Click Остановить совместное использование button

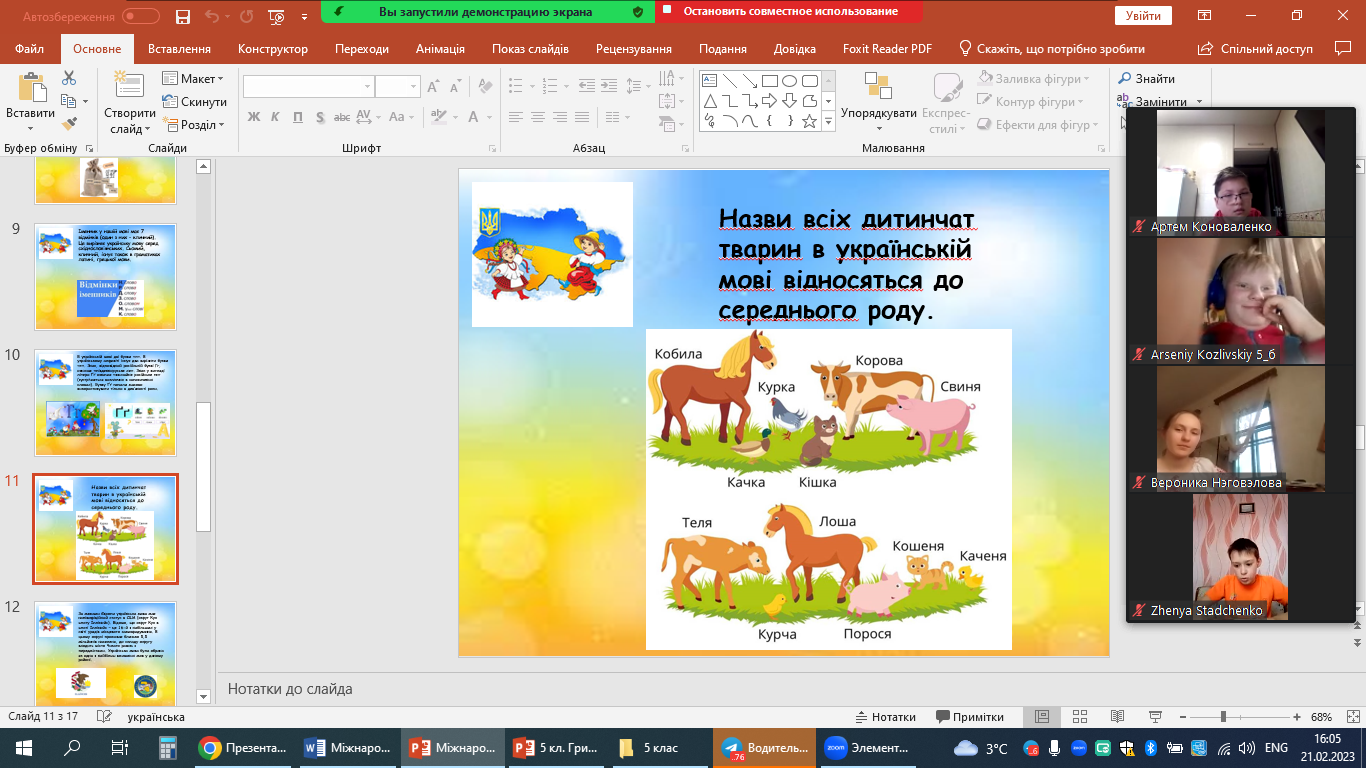787,12
